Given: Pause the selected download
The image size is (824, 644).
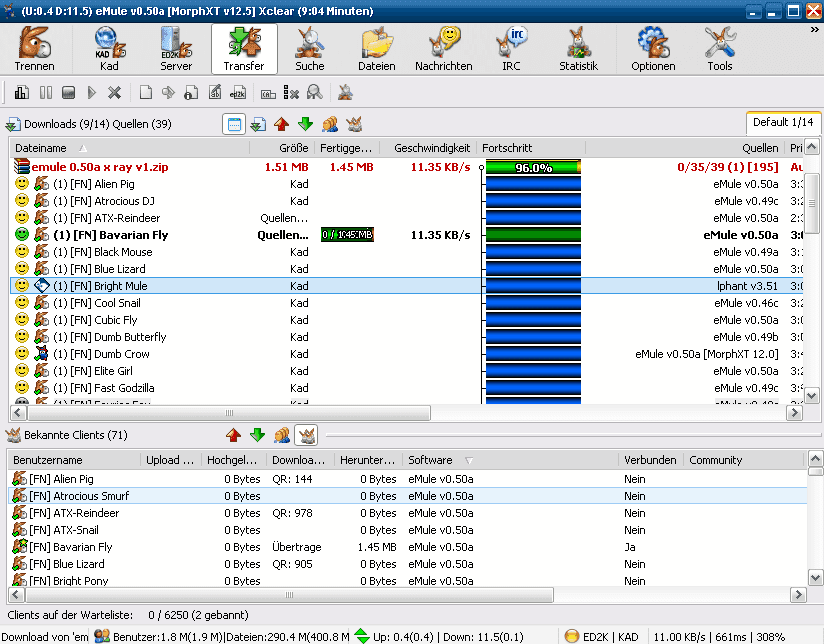Looking at the screenshot, I should click(46, 93).
